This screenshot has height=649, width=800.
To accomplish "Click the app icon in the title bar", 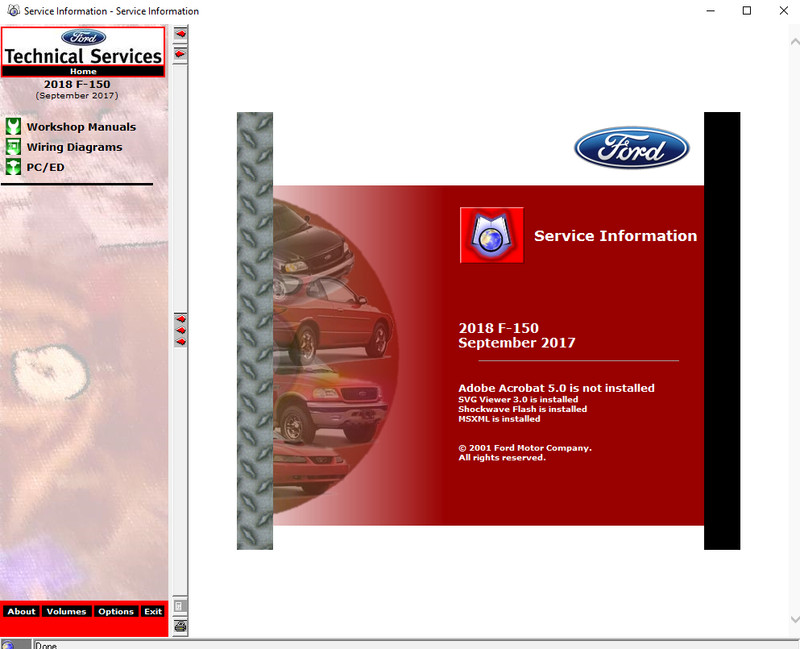I will coord(13,11).
